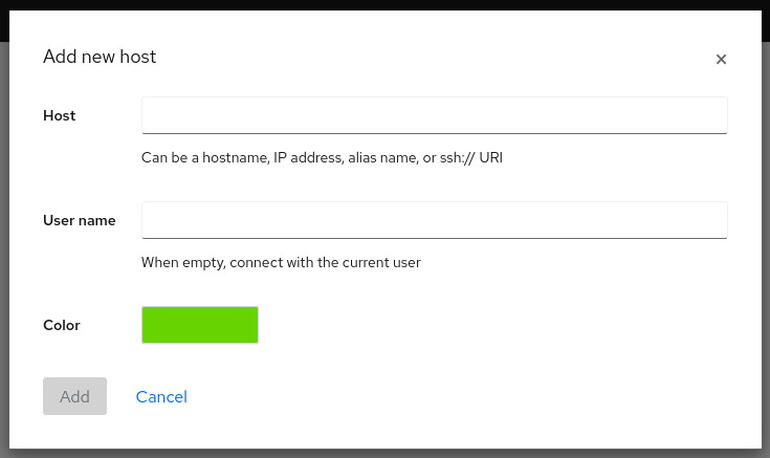This screenshot has width=770, height=458.
Task: Click into the Host input field
Action: click(434, 115)
